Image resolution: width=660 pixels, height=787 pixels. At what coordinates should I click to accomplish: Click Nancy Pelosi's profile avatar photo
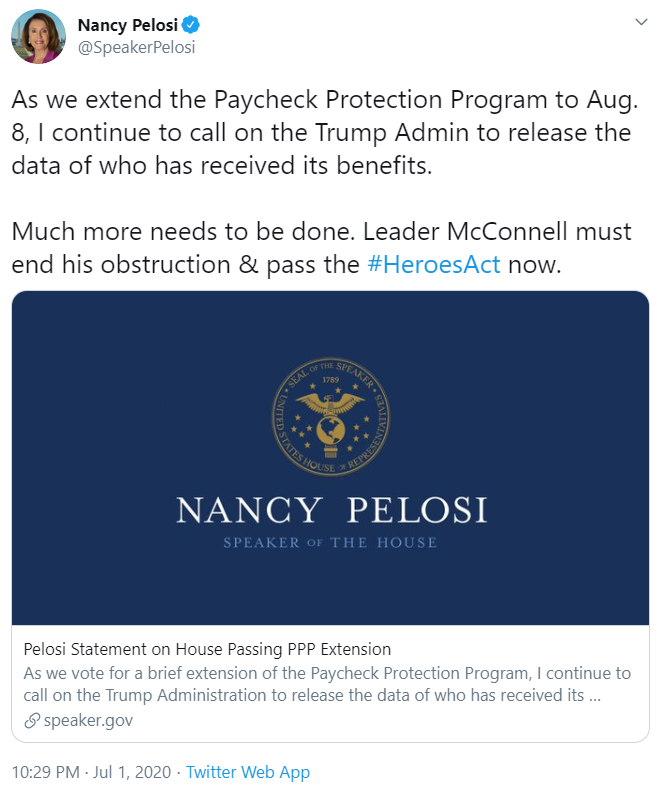pos(36,39)
